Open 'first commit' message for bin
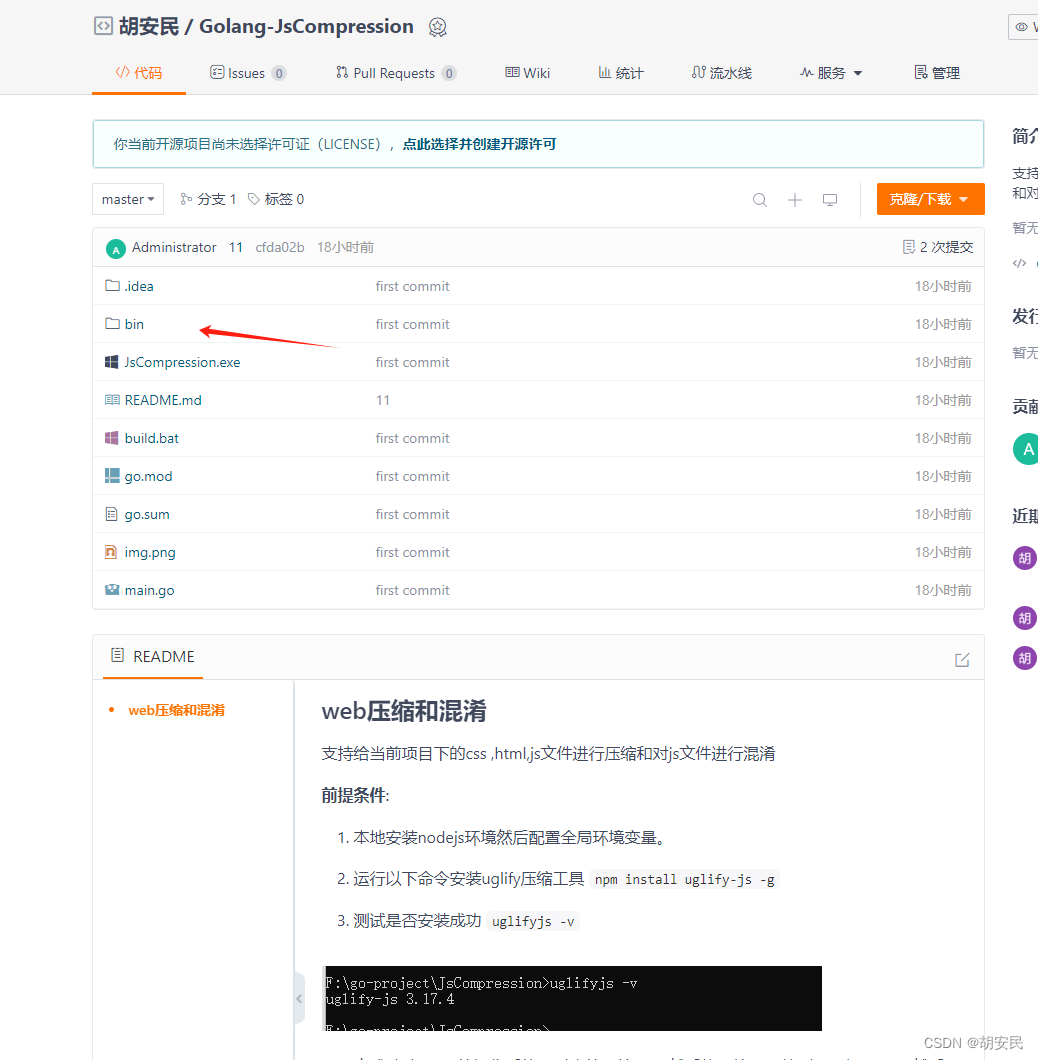The image size is (1038, 1060). [412, 324]
